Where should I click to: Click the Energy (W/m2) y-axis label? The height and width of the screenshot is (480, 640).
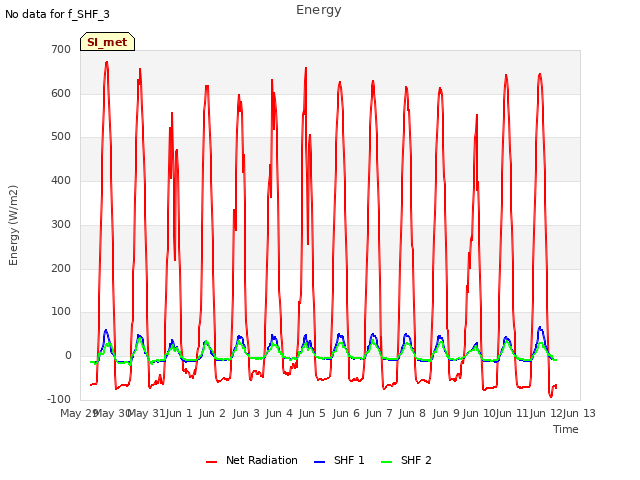pos(13,225)
